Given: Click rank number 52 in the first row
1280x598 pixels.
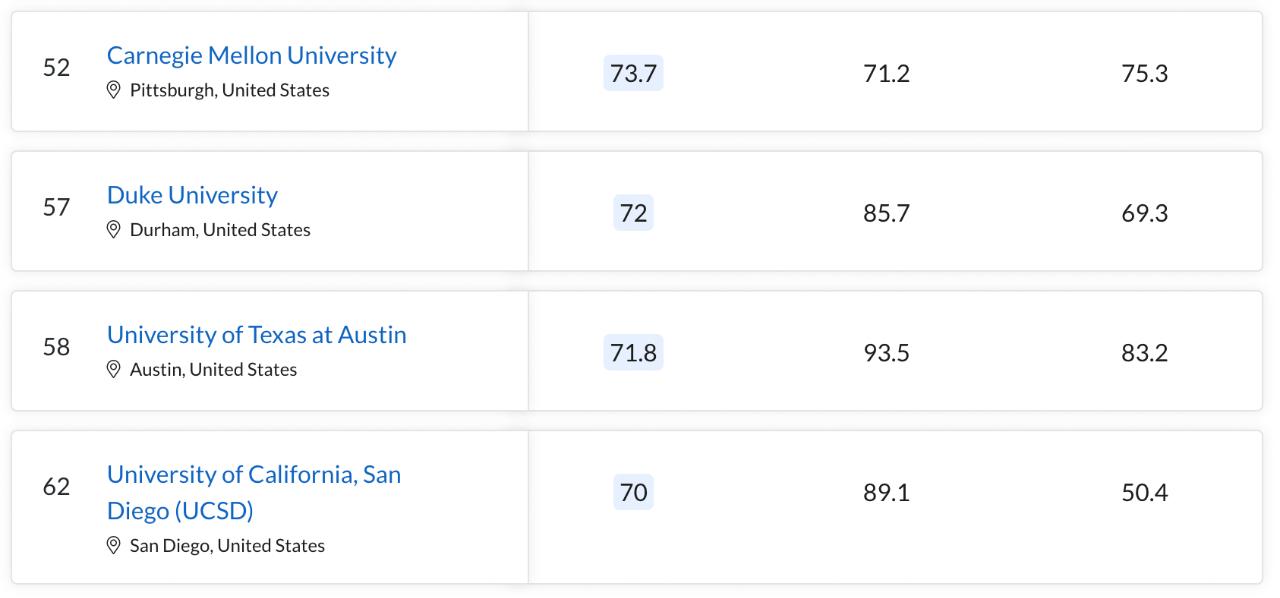Looking at the screenshot, I should click(x=56, y=67).
